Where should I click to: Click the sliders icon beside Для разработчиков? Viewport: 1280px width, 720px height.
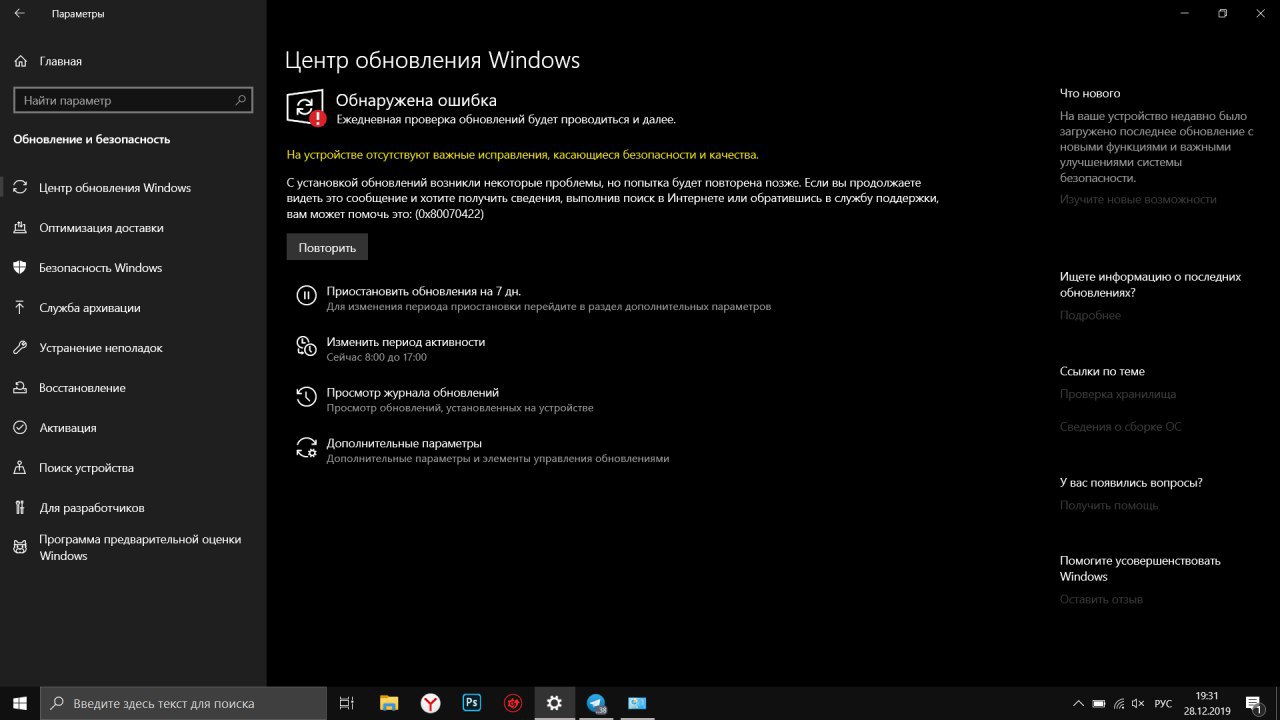(x=20, y=508)
